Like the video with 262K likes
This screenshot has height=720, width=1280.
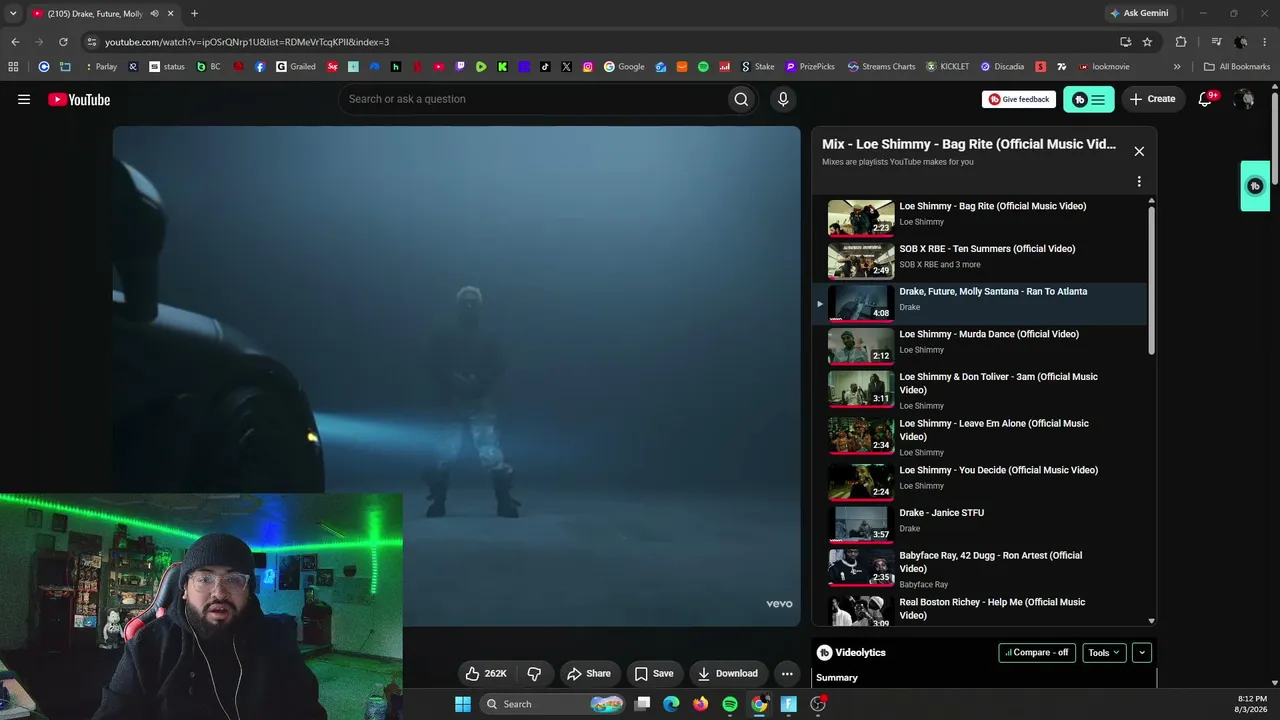[x=486, y=674]
